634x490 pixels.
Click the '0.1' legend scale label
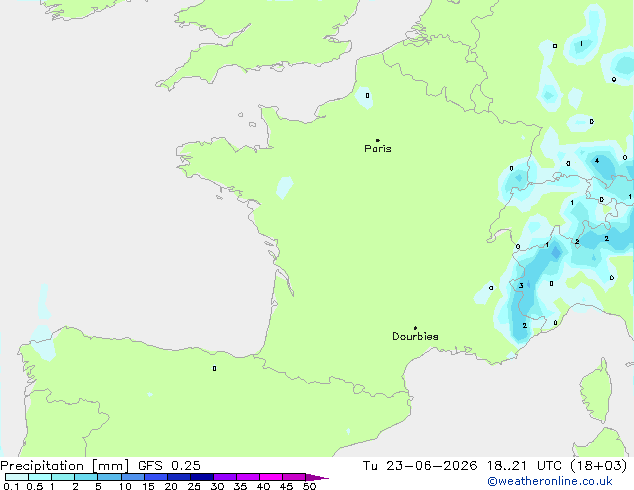tap(11, 486)
